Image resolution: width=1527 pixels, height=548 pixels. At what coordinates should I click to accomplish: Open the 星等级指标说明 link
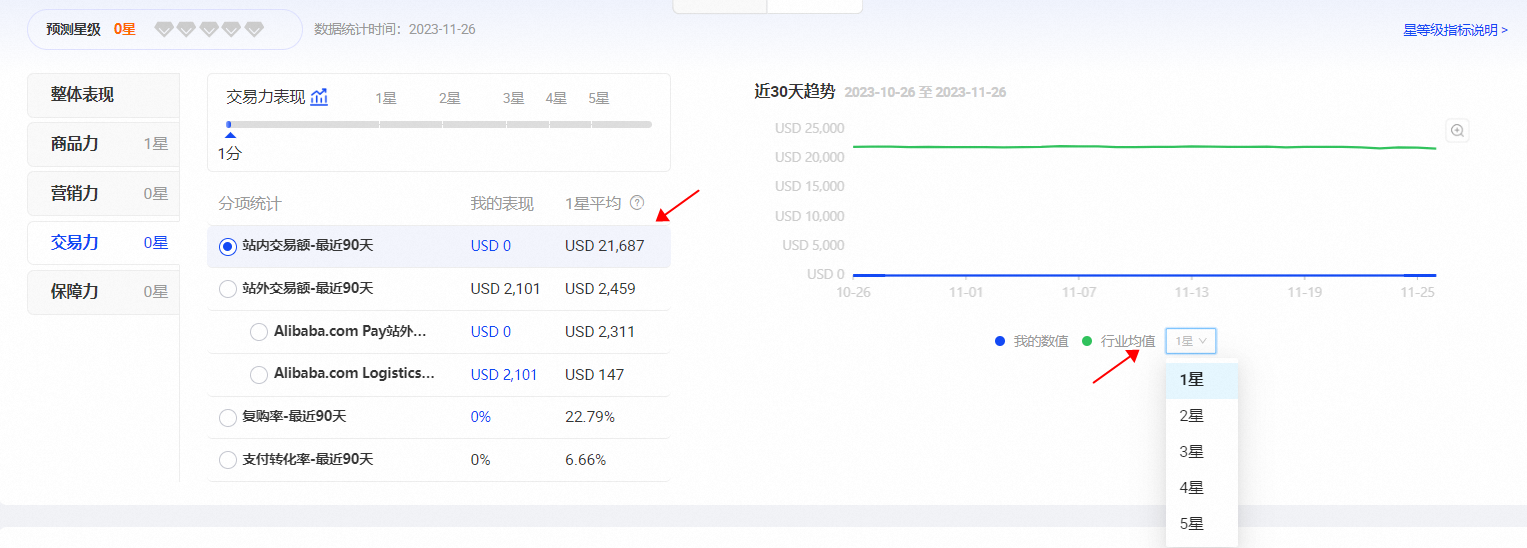1454,30
